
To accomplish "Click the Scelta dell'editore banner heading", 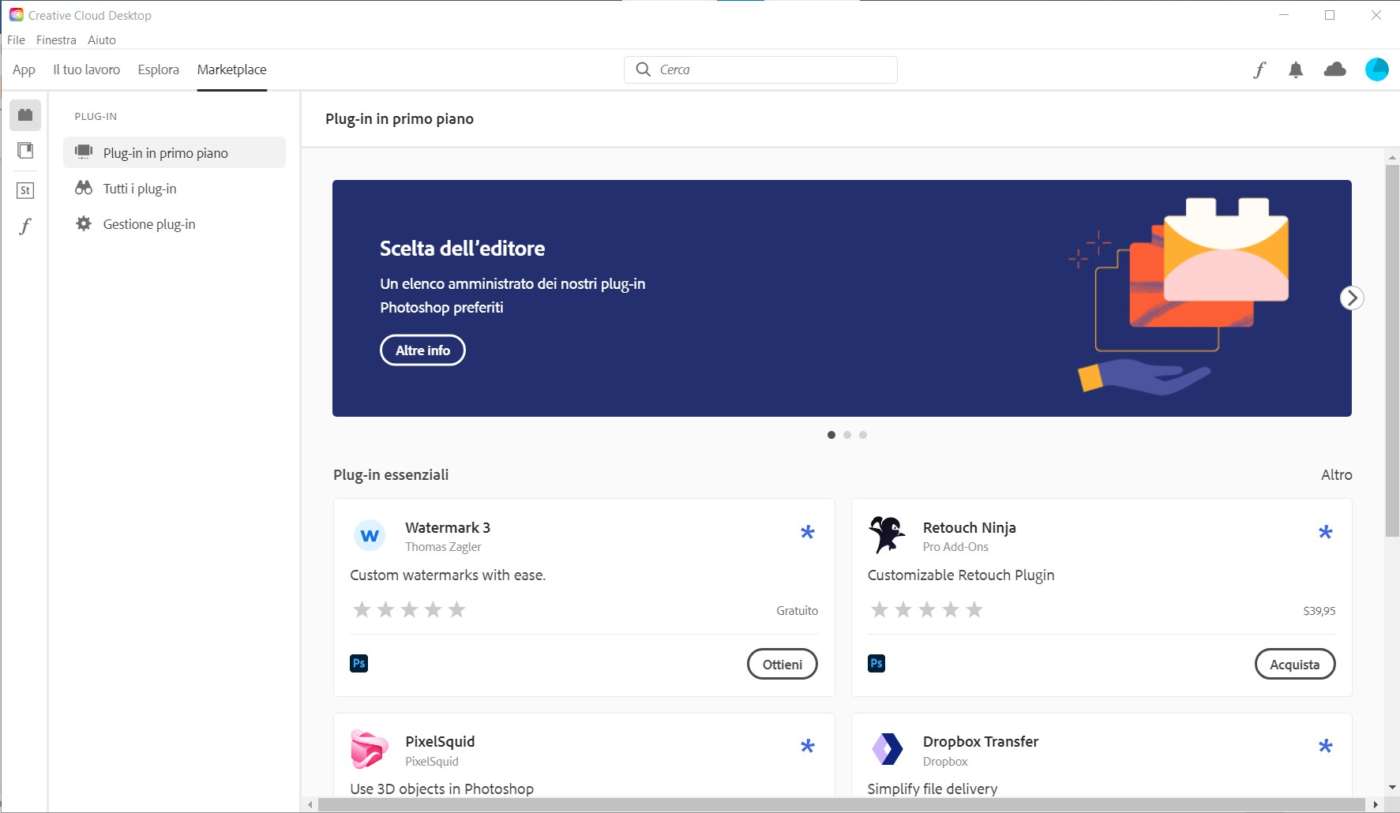I will (x=462, y=249).
